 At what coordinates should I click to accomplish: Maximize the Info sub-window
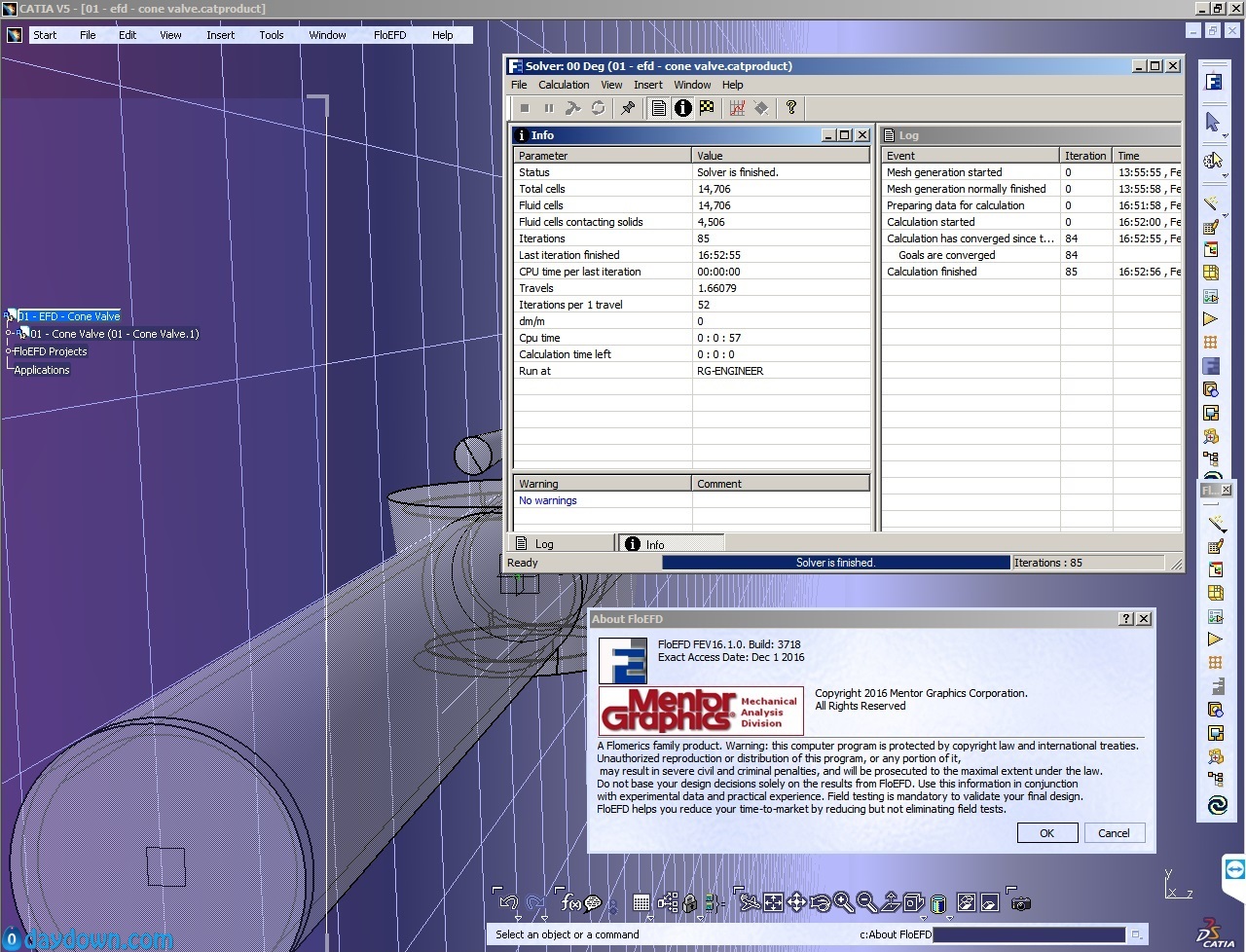coord(845,135)
